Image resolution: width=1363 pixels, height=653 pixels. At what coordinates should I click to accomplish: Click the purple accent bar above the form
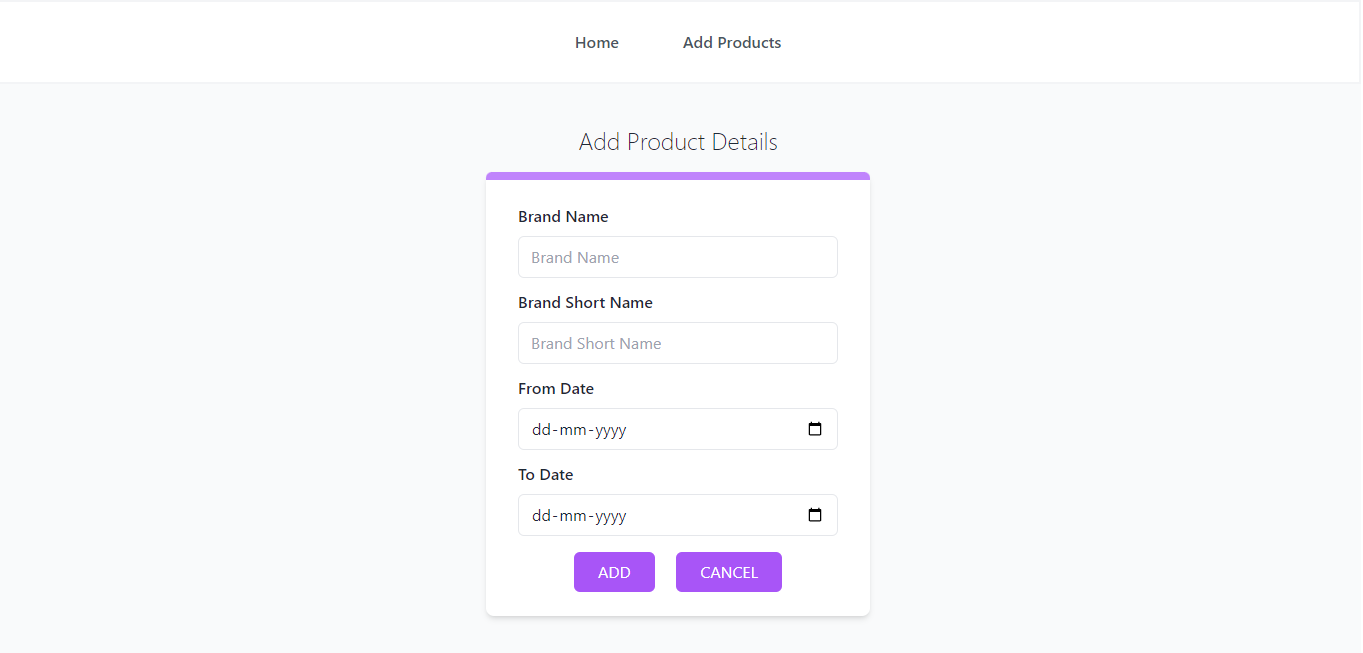(x=677, y=174)
